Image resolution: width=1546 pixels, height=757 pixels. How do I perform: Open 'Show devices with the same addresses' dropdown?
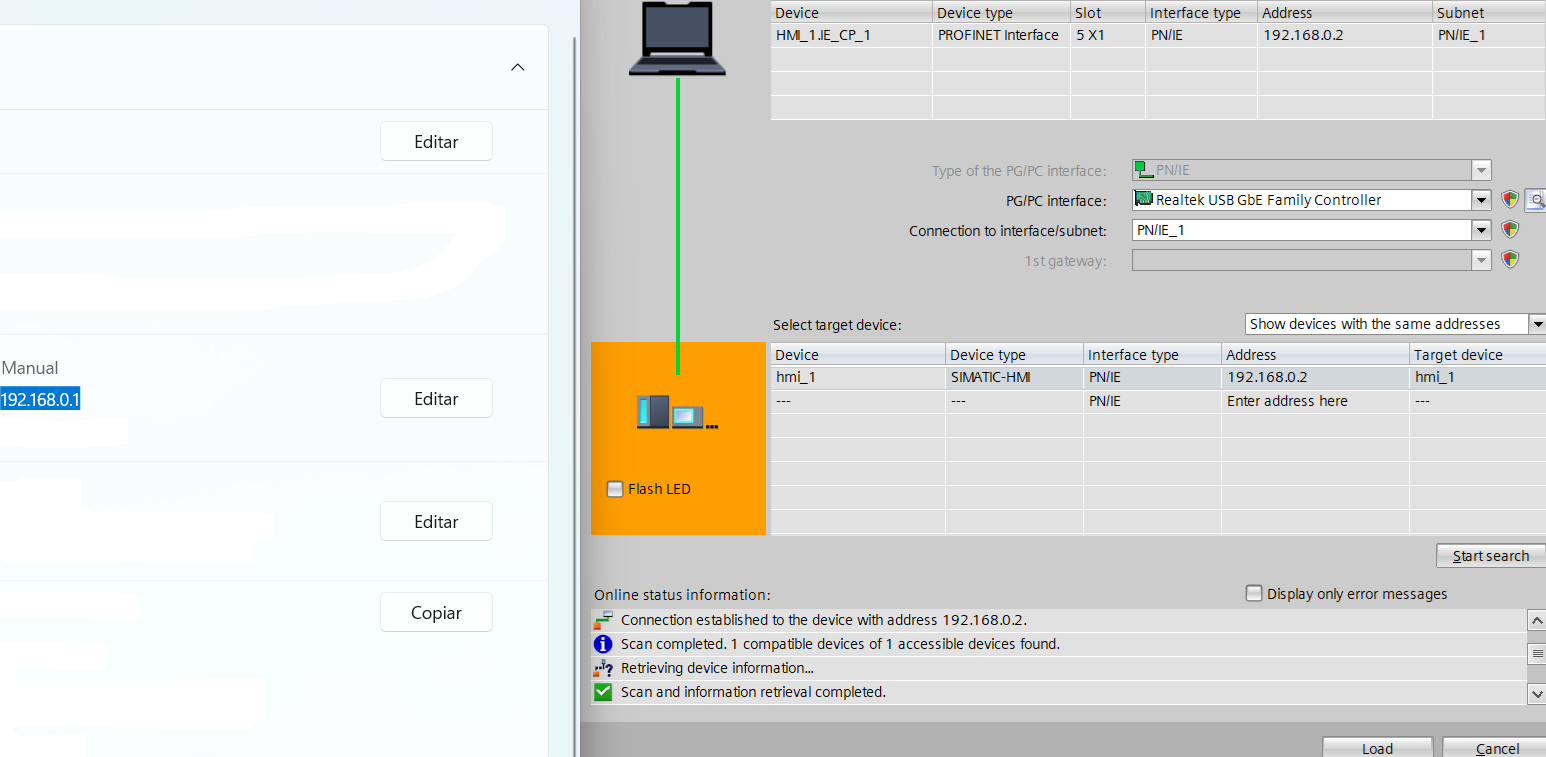pos(1537,324)
